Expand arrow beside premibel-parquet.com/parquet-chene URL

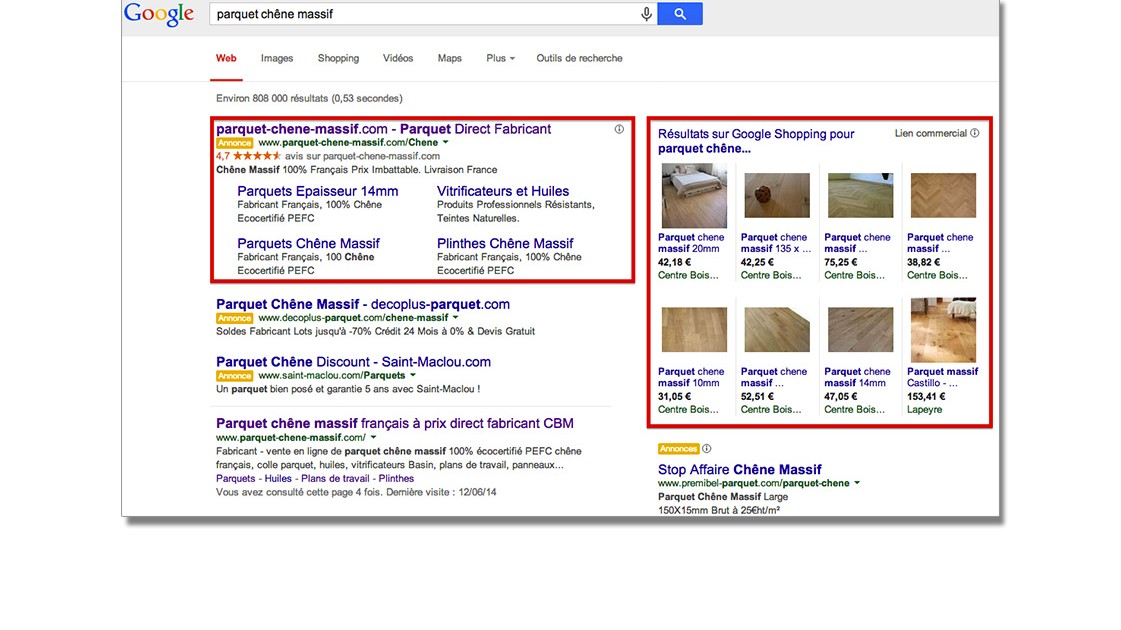[856, 483]
